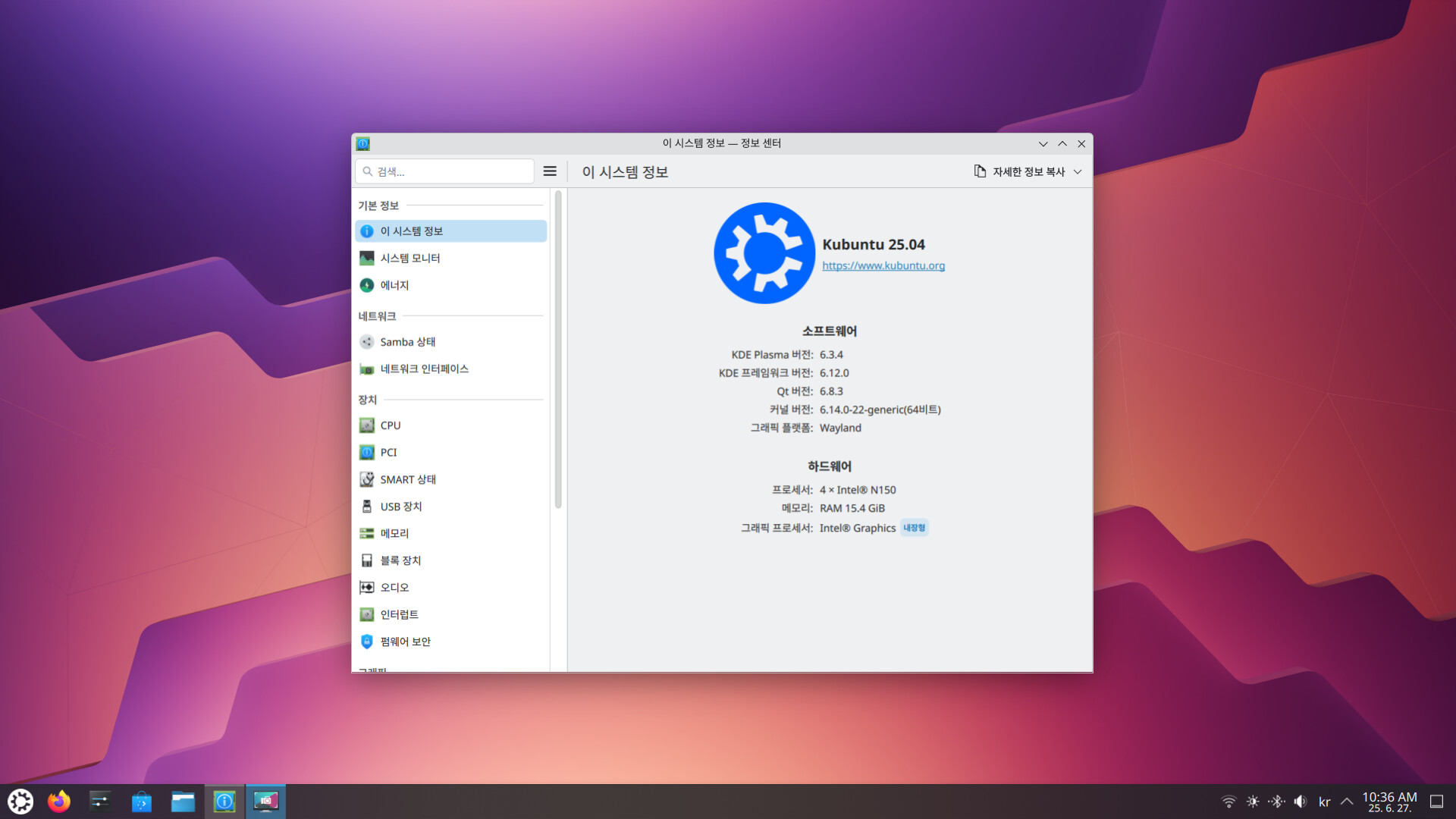Open Firefox from the taskbar

(59, 802)
